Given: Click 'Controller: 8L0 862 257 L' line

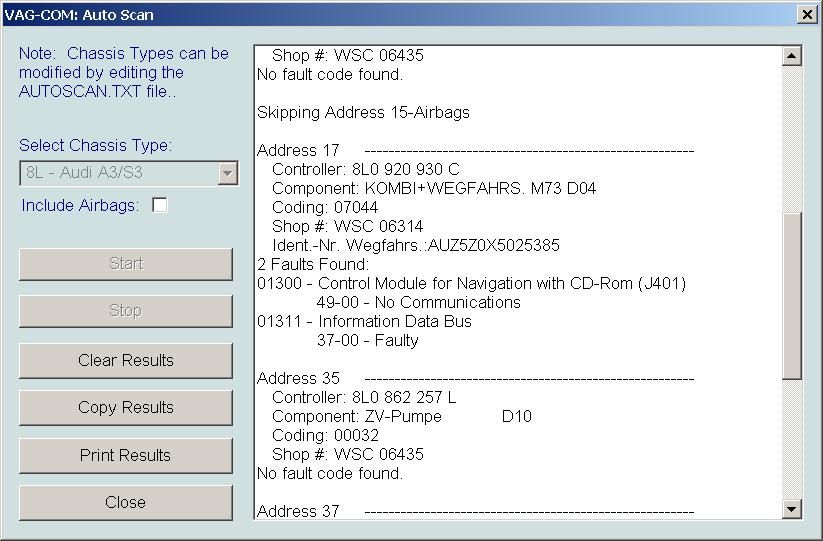Looking at the screenshot, I should coord(364,397).
